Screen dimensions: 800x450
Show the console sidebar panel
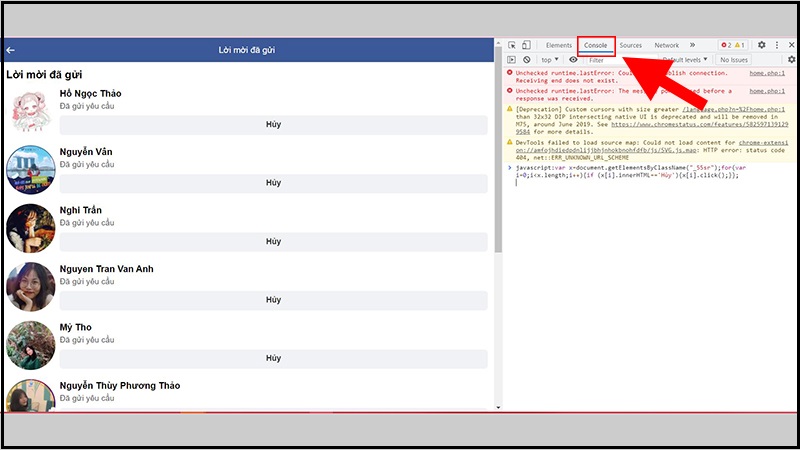(512, 60)
